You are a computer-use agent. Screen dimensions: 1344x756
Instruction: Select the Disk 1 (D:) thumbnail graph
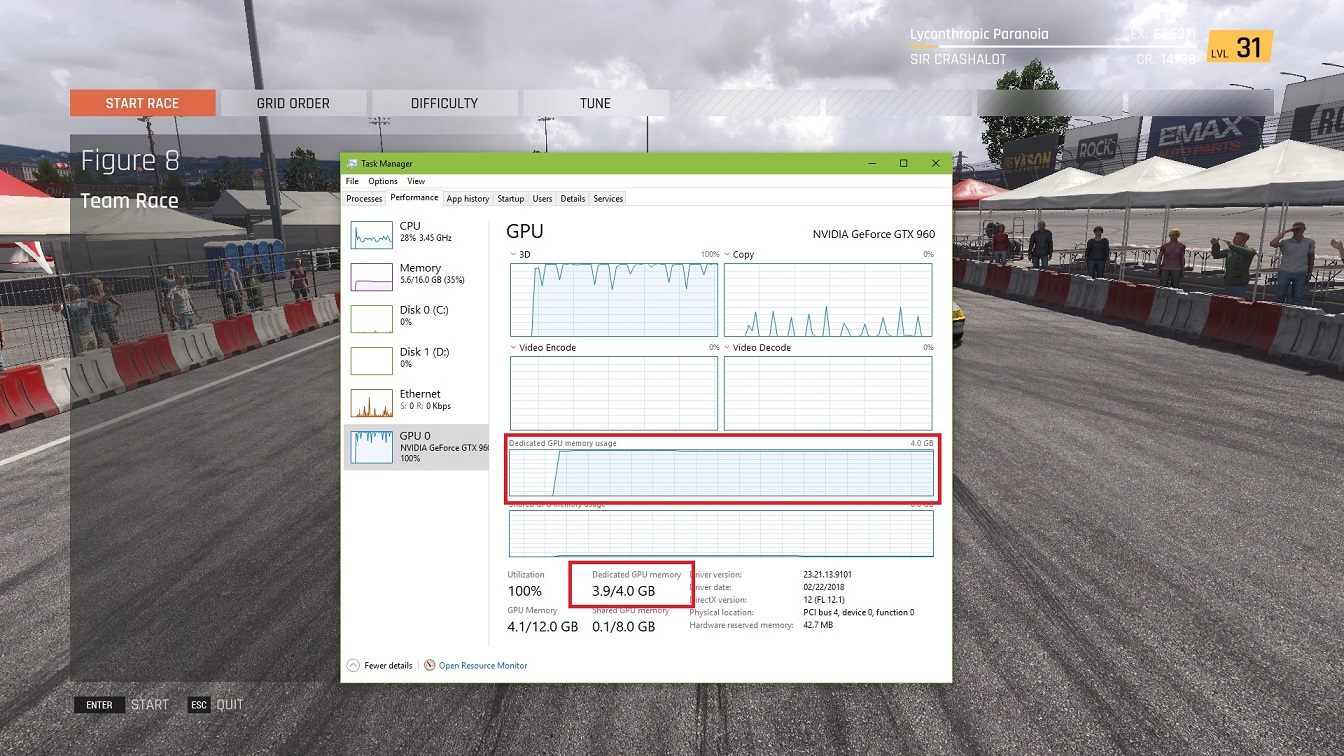tap(371, 361)
